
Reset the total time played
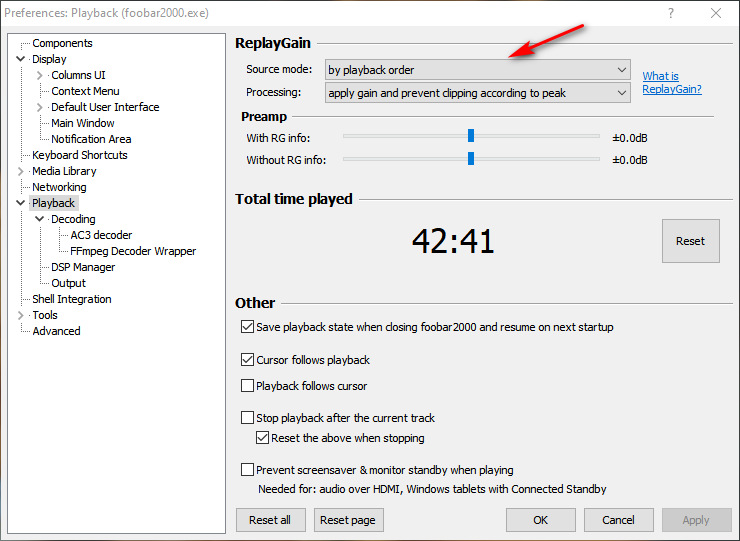point(690,241)
